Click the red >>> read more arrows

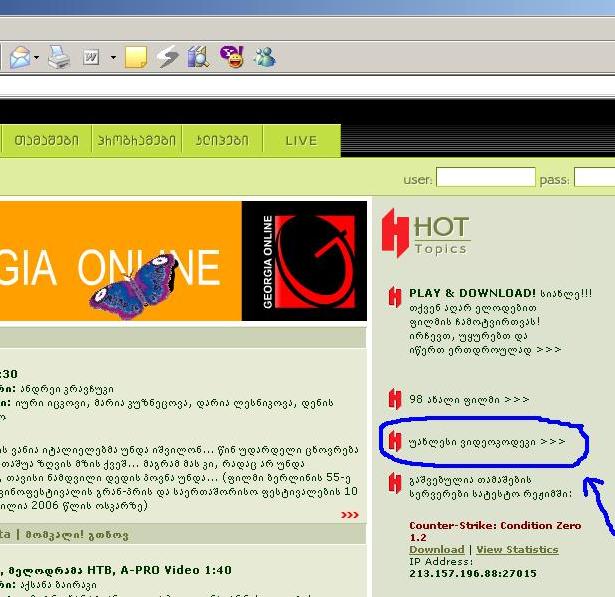[350, 515]
